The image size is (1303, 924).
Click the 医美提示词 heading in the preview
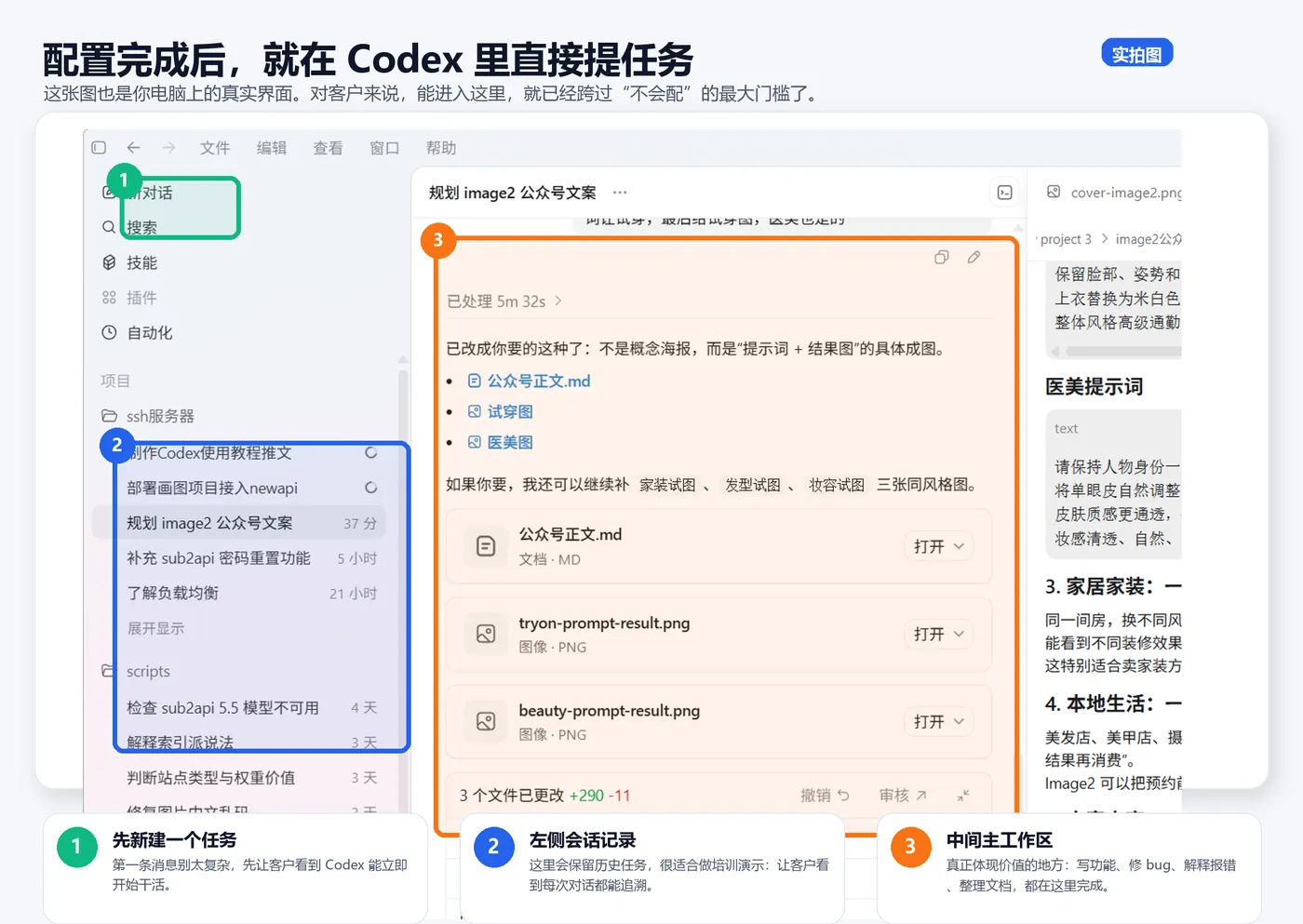coord(1094,386)
